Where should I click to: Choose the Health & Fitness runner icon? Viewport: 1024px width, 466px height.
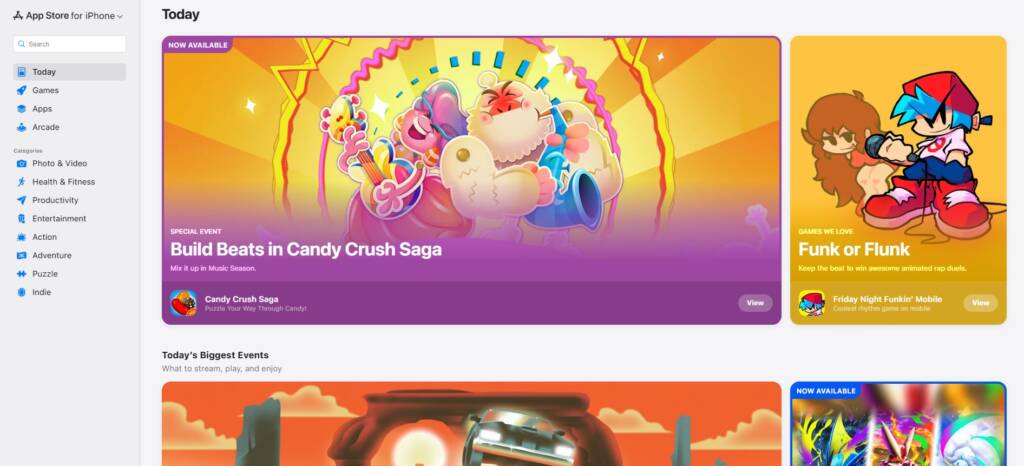click(x=22, y=182)
